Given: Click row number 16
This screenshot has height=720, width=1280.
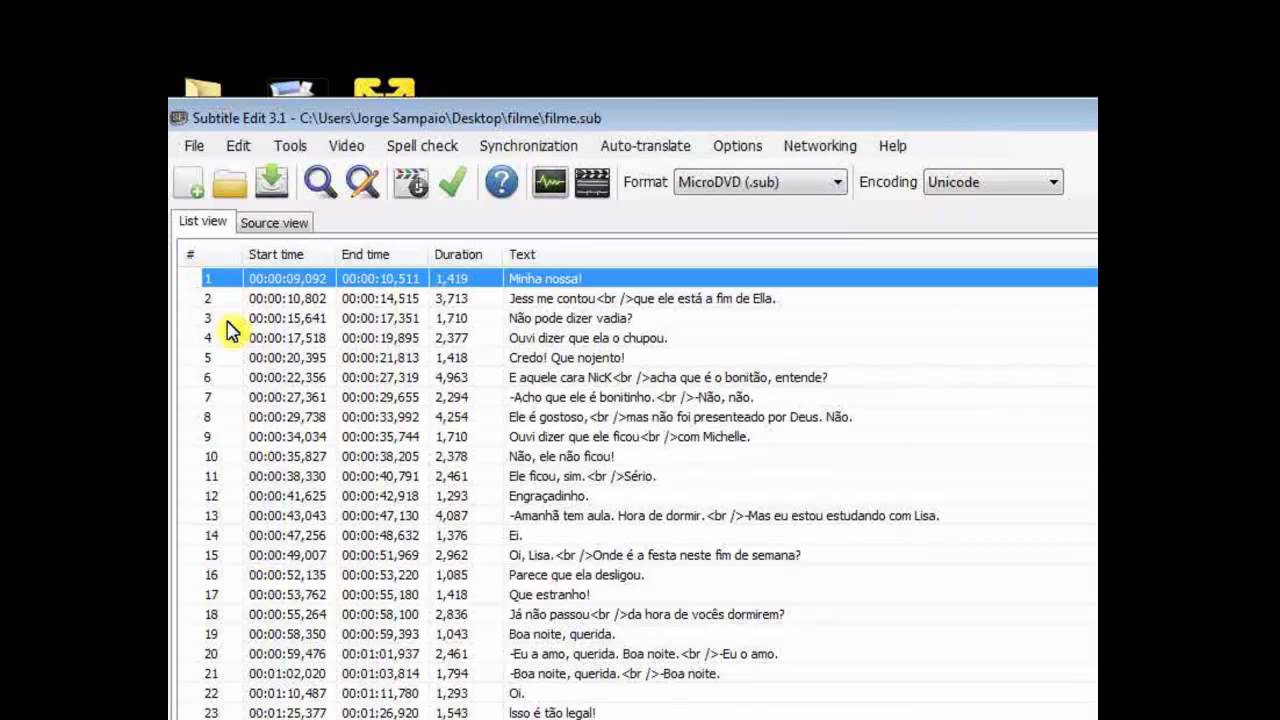Looking at the screenshot, I should [x=211, y=575].
